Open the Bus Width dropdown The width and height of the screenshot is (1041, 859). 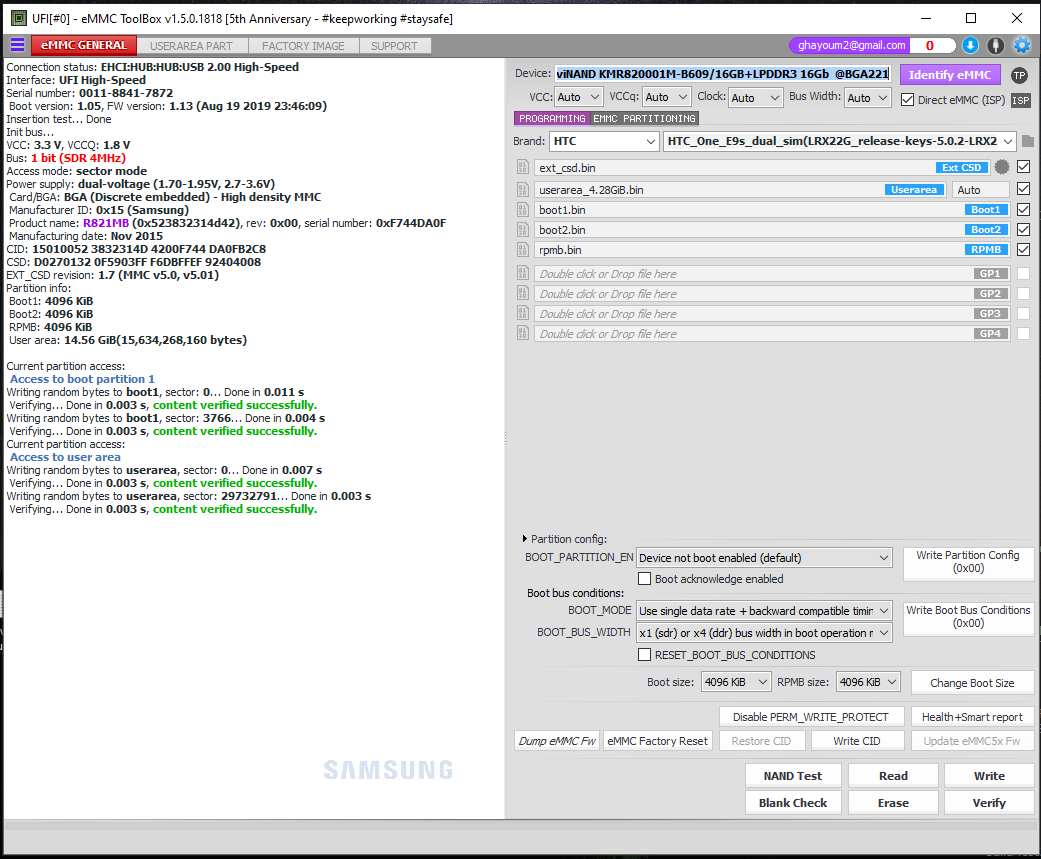pyautogui.click(x=867, y=98)
